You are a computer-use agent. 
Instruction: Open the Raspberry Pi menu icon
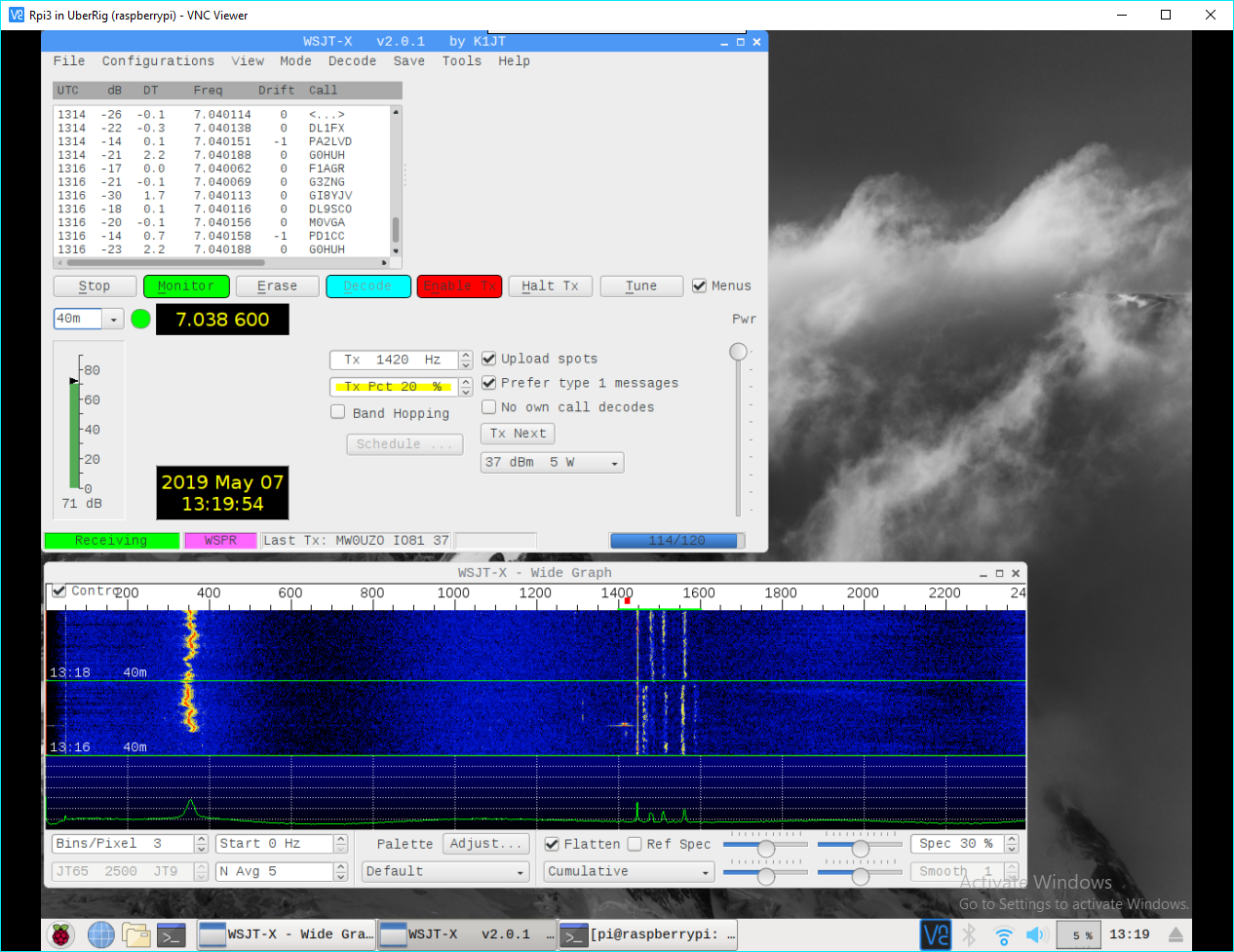[x=61, y=934]
